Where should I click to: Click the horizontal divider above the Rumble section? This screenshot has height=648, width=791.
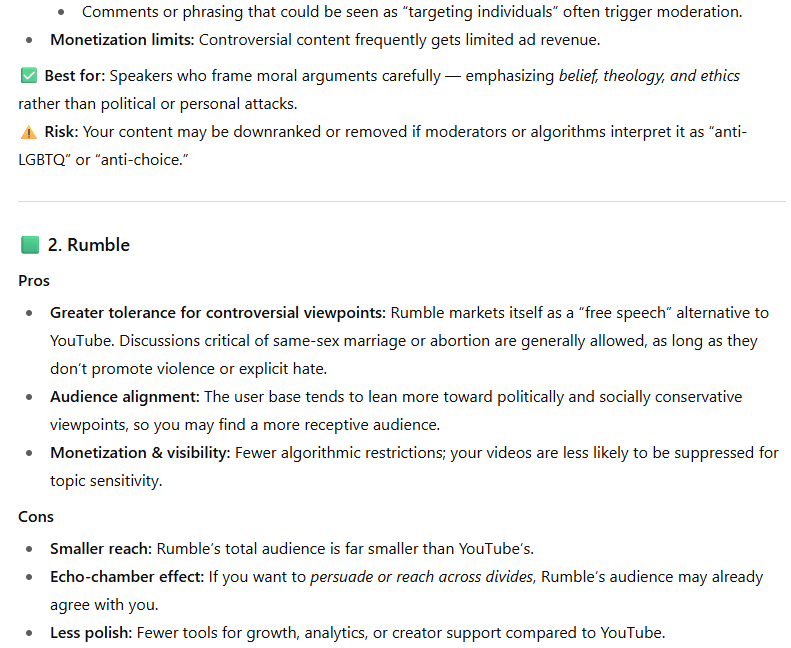click(x=402, y=201)
